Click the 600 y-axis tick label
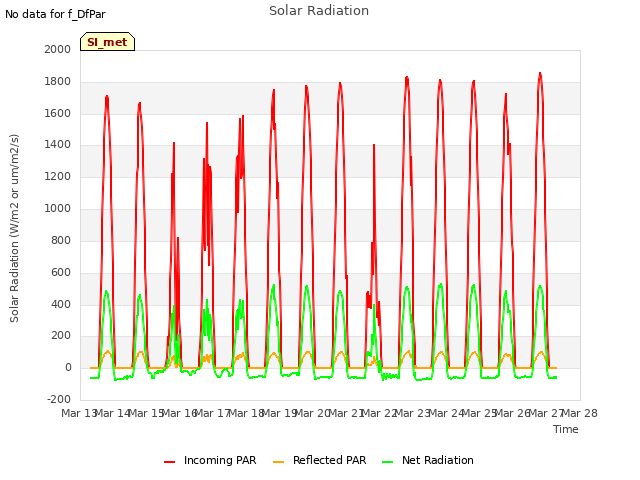Image resolution: width=640 pixels, height=480 pixels. coord(61,273)
